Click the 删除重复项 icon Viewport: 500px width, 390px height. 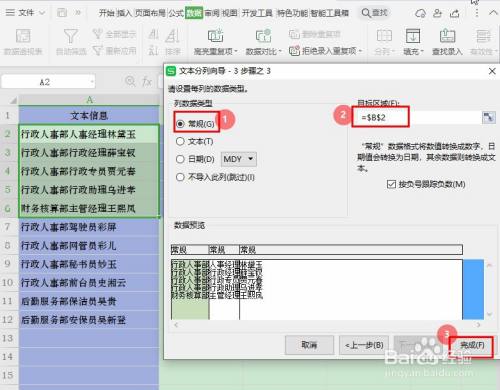[x=294, y=34]
